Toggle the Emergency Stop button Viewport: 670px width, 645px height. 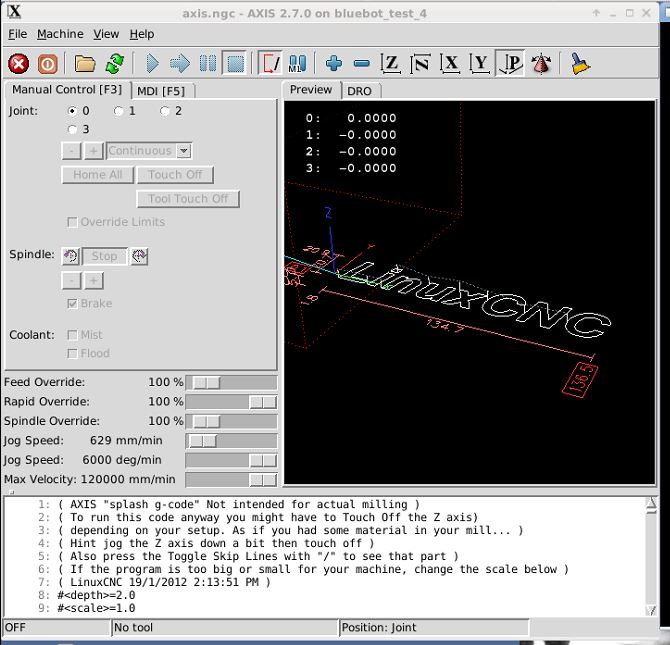tap(18, 64)
